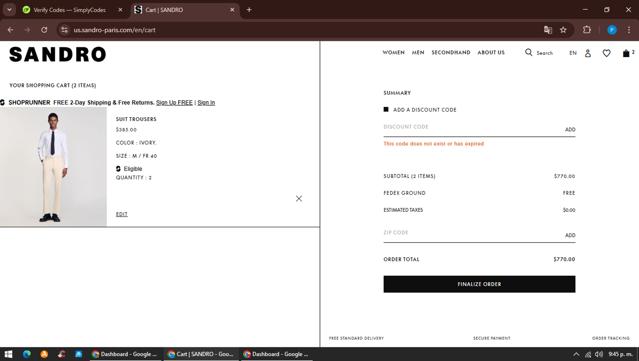Screen dimensions: 639x361
Task: Click the address bar URL
Action: (115, 30)
